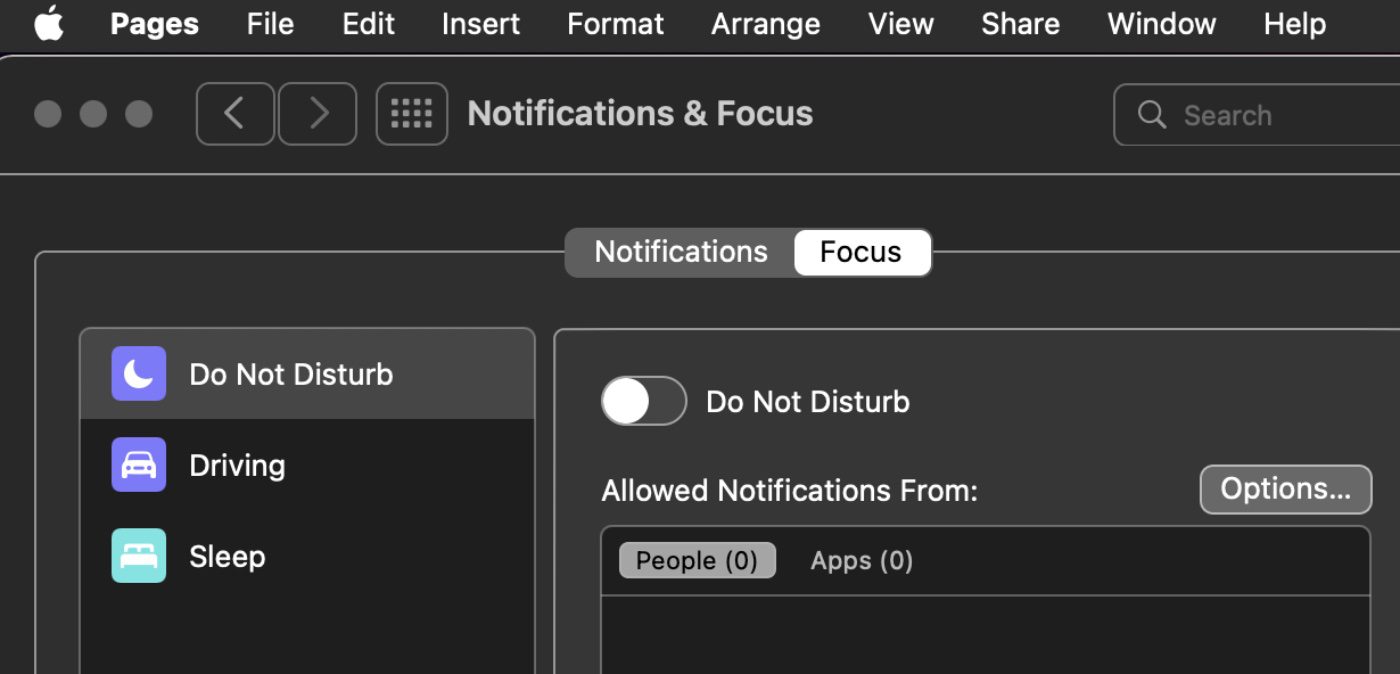Image resolution: width=1400 pixels, height=674 pixels.
Task: Go back with the left chevron
Action: [235, 114]
